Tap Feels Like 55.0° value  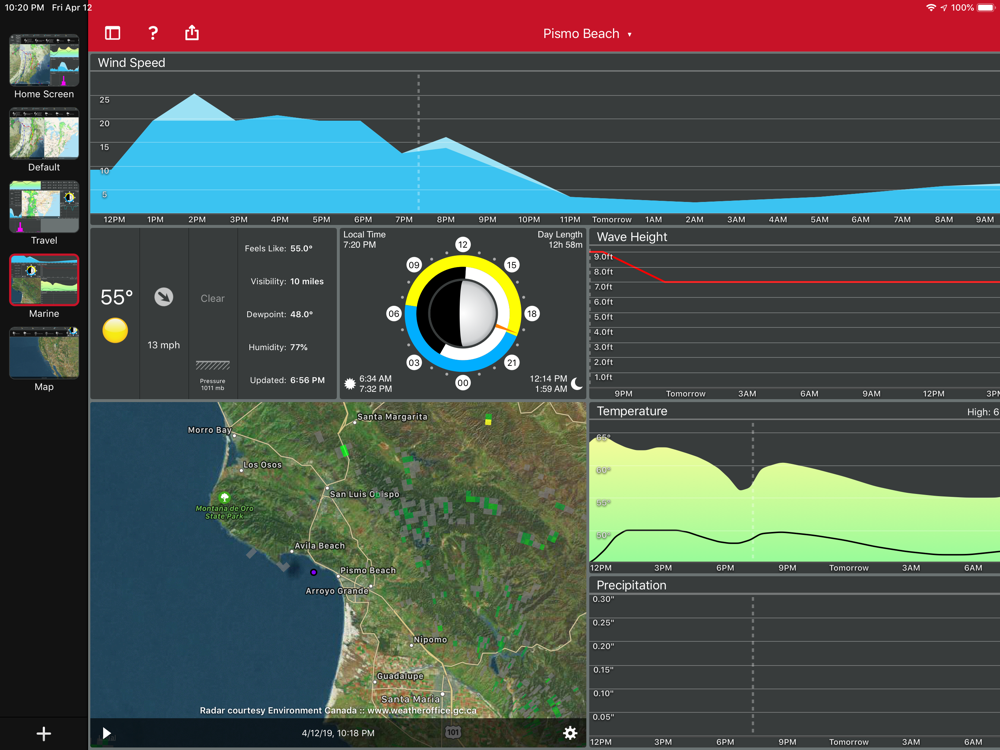click(301, 249)
